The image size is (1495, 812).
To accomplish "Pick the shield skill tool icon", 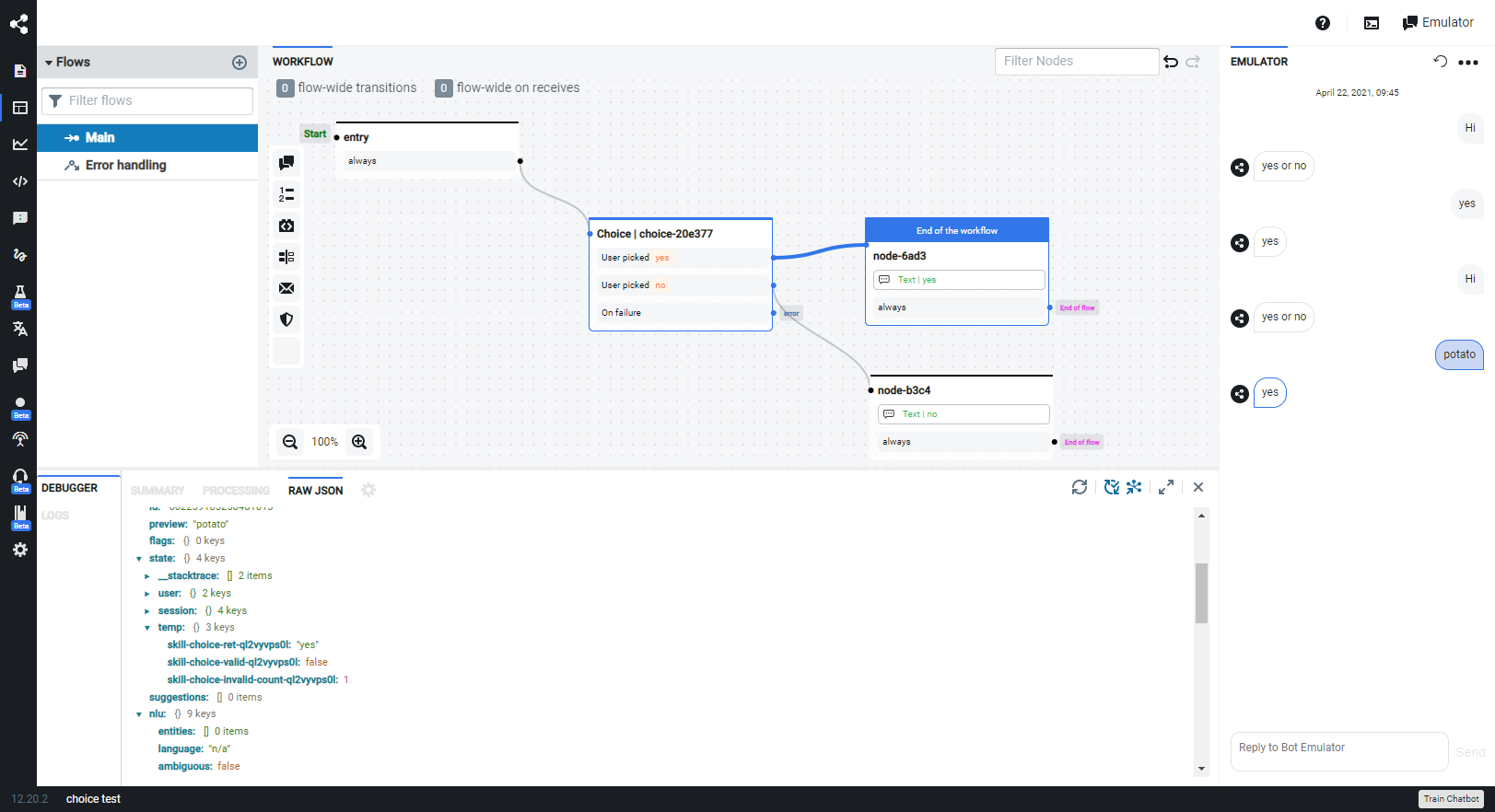I will [x=286, y=319].
